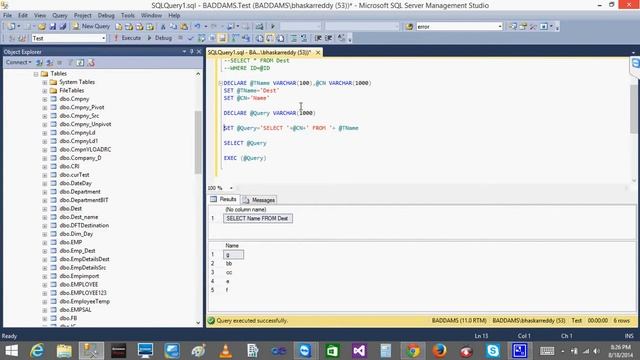Click the Database Engine Query icon
This screenshot has height=360, width=640.
click(119, 27)
